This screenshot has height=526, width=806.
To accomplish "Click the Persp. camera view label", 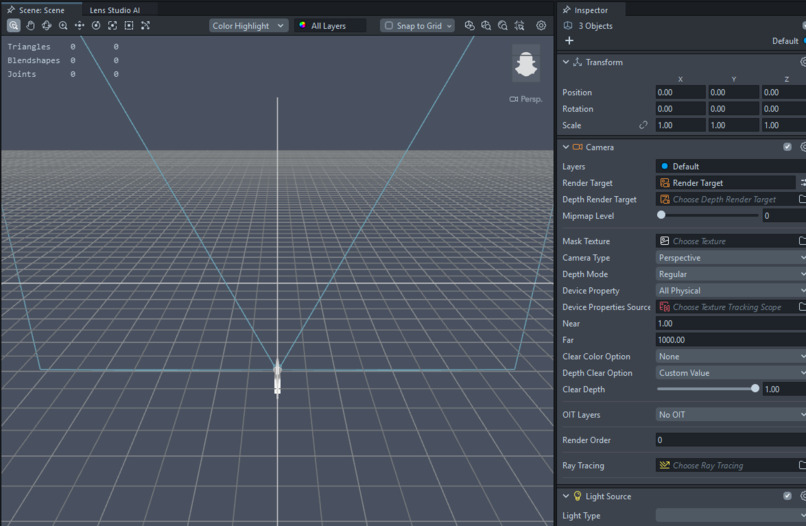I will click(526, 99).
